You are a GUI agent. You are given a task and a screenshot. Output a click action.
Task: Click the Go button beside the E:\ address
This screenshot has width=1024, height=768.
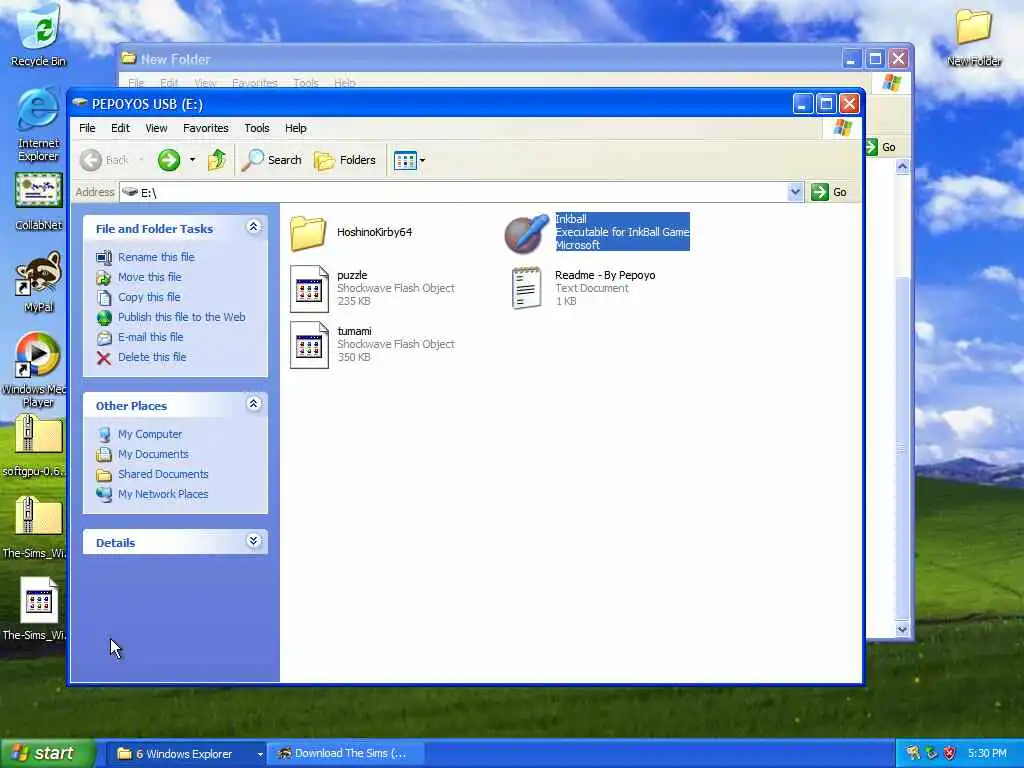(x=829, y=192)
